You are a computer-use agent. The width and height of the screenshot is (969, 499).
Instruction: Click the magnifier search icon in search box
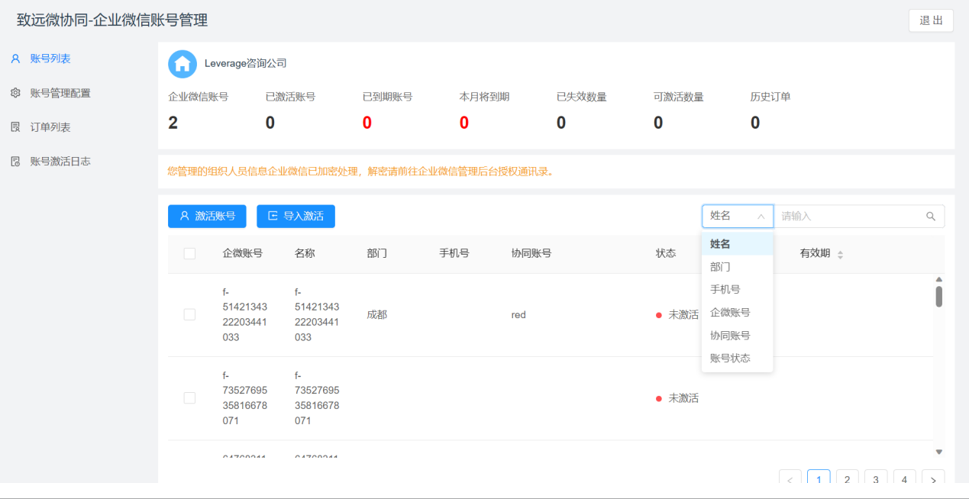[x=931, y=216]
